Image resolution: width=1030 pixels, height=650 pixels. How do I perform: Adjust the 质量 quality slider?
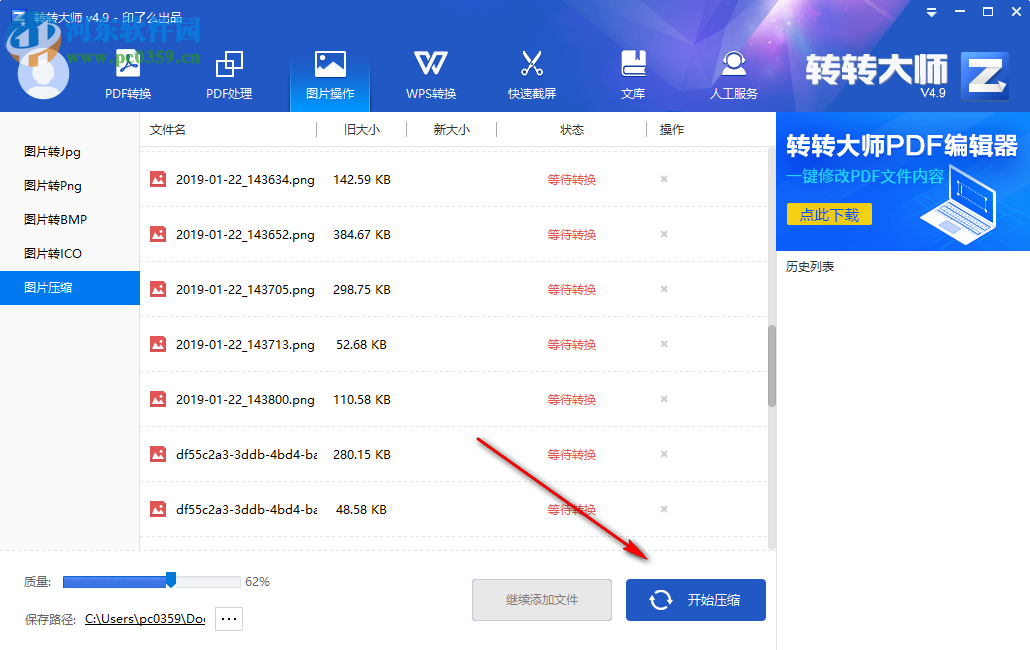169,580
